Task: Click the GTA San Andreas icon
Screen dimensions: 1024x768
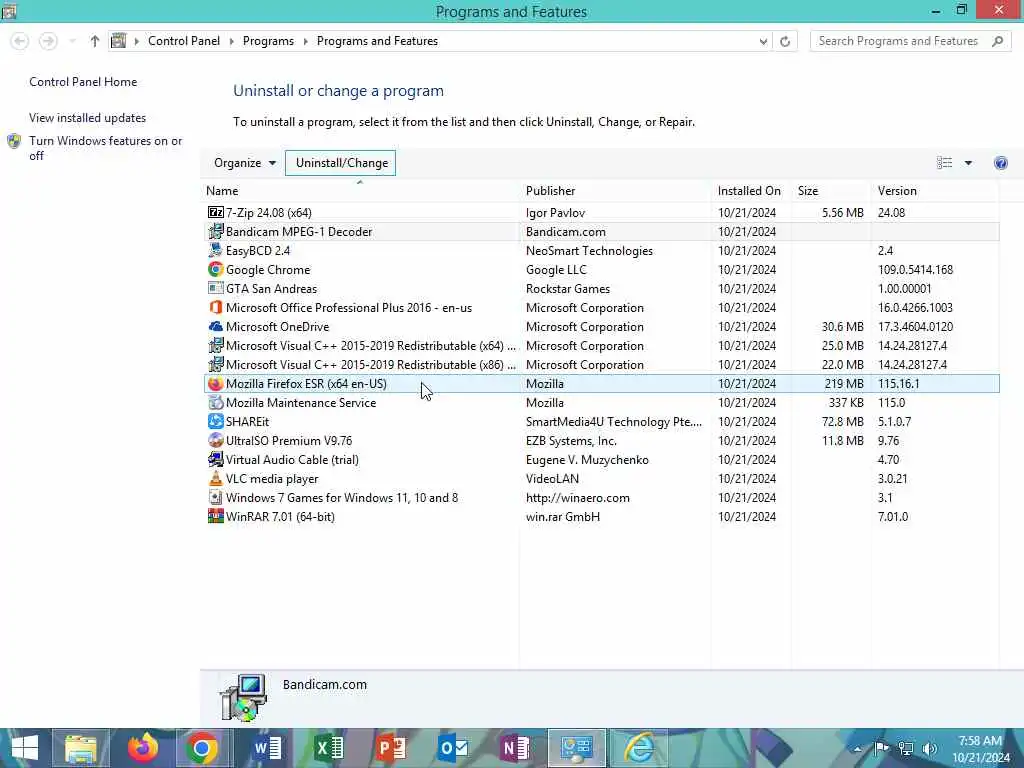Action: pyautogui.click(x=216, y=288)
